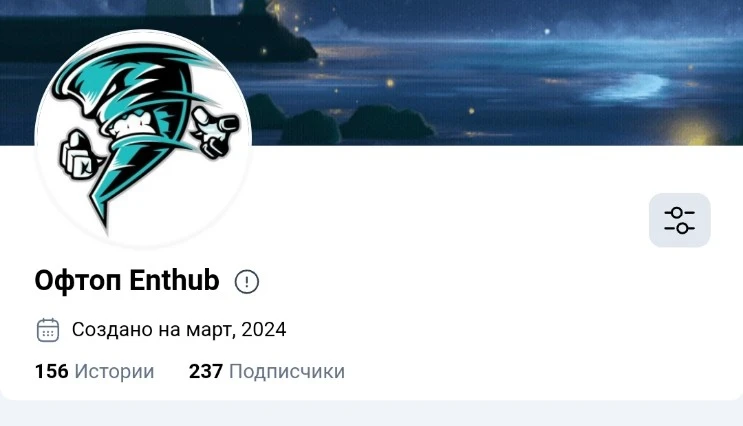Click the 237 subscribers count
This screenshot has height=426, width=743.
tap(206, 372)
